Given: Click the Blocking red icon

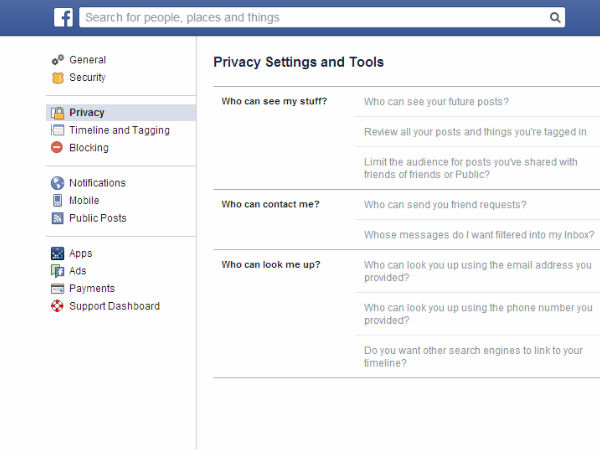Looking at the screenshot, I should (58, 148).
